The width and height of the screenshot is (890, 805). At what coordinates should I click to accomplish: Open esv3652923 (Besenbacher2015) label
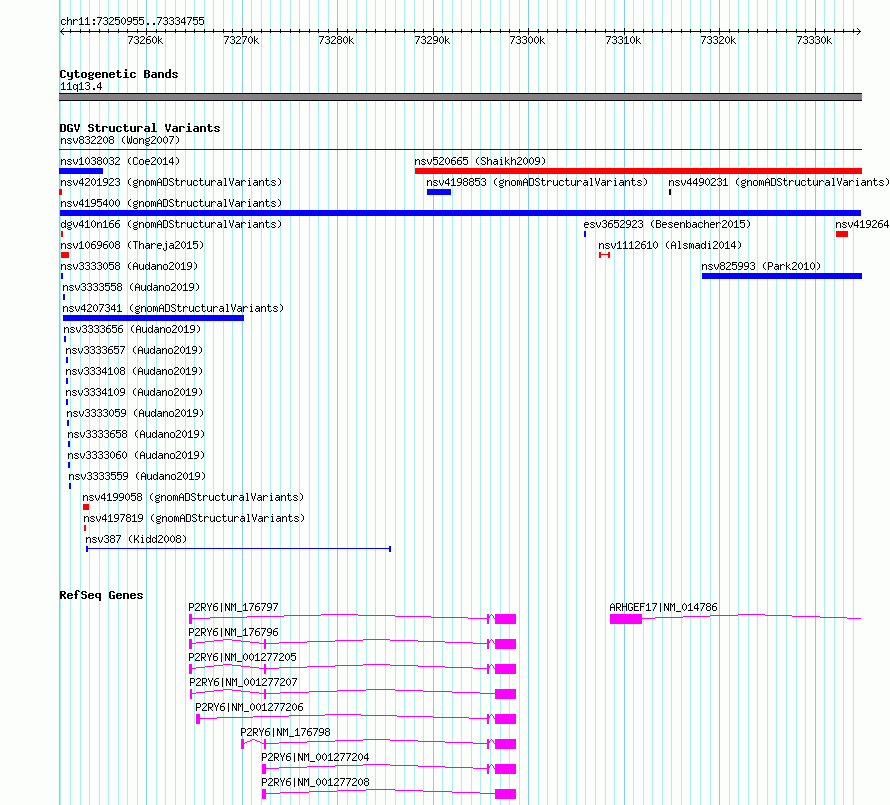[667, 224]
